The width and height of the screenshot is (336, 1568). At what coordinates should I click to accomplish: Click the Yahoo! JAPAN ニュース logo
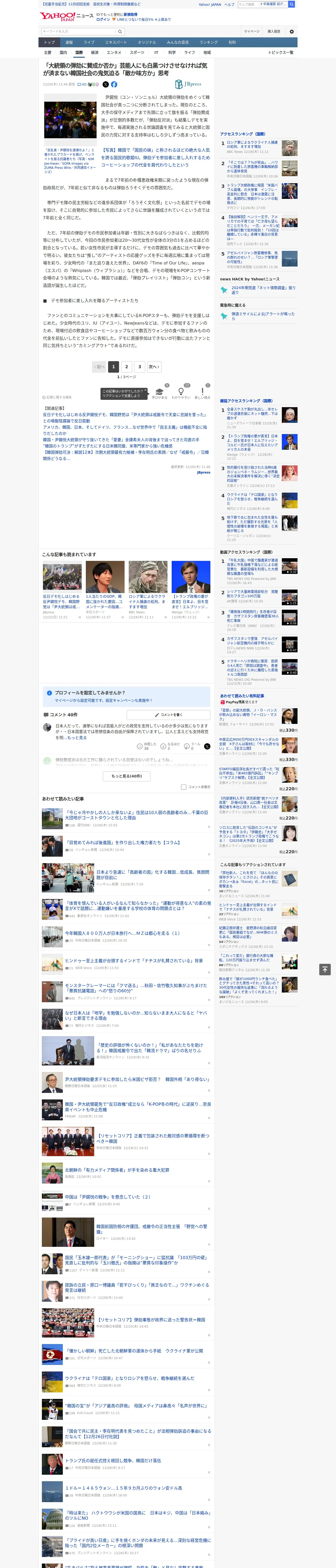66,16
